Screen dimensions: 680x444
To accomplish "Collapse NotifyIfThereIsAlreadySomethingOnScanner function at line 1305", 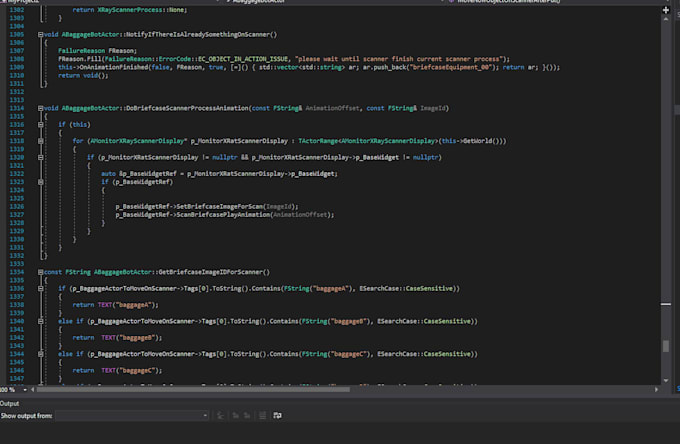I will pyautogui.click(x=40, y=35).
